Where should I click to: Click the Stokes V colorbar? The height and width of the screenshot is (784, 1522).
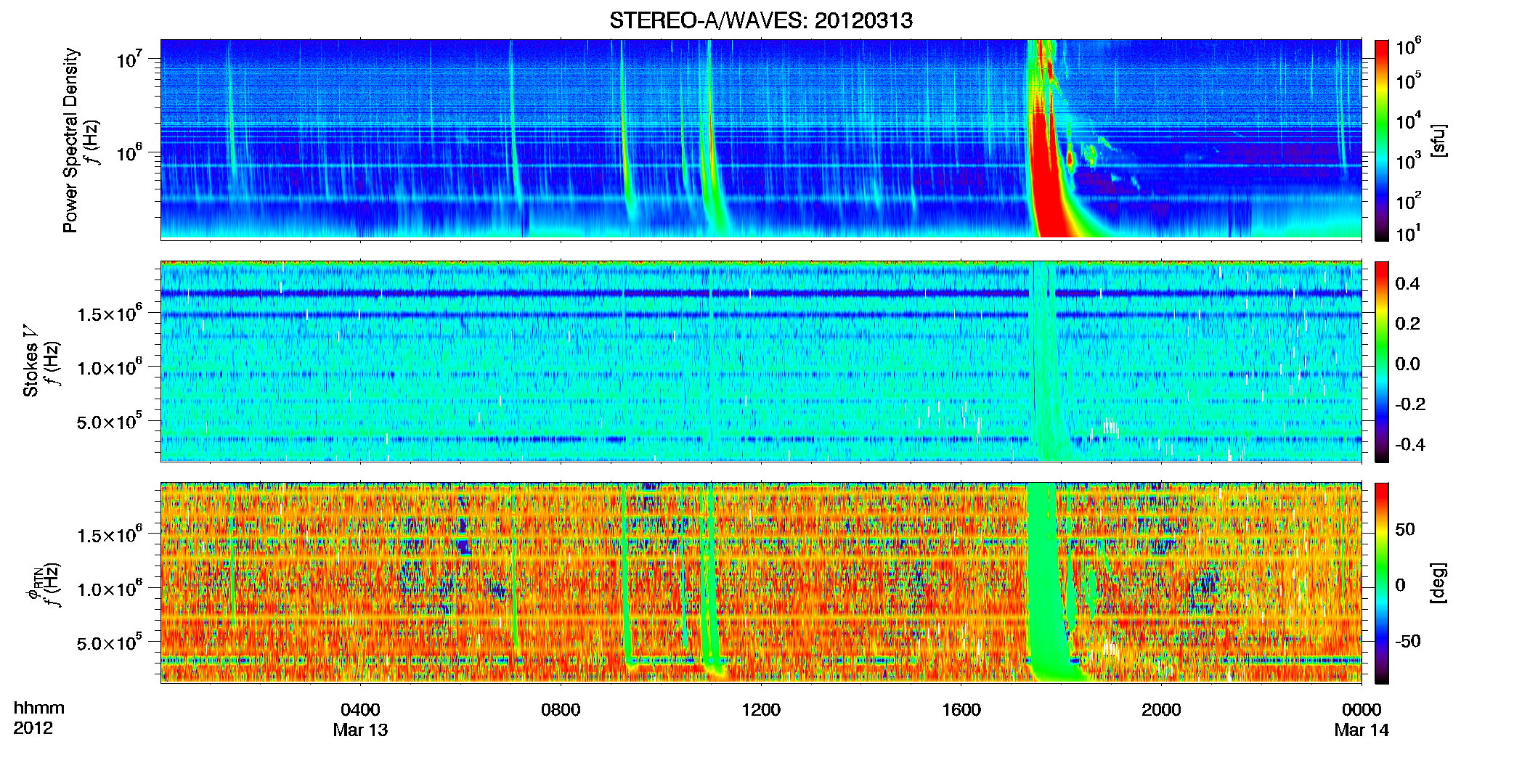(1382, 362)
